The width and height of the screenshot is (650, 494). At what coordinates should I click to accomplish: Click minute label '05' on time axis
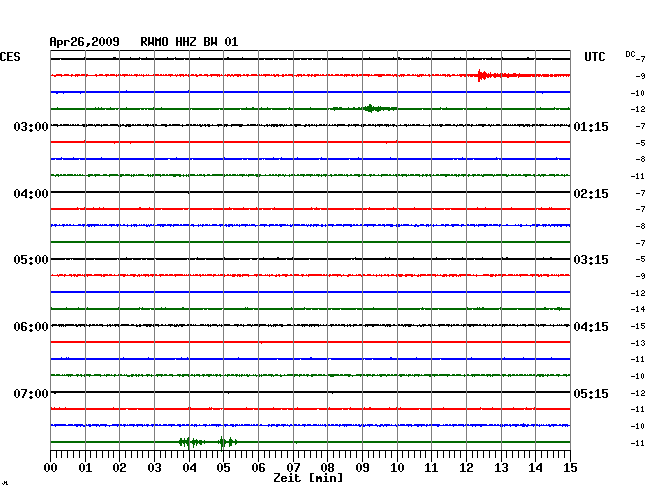click(x=223, y=468)
